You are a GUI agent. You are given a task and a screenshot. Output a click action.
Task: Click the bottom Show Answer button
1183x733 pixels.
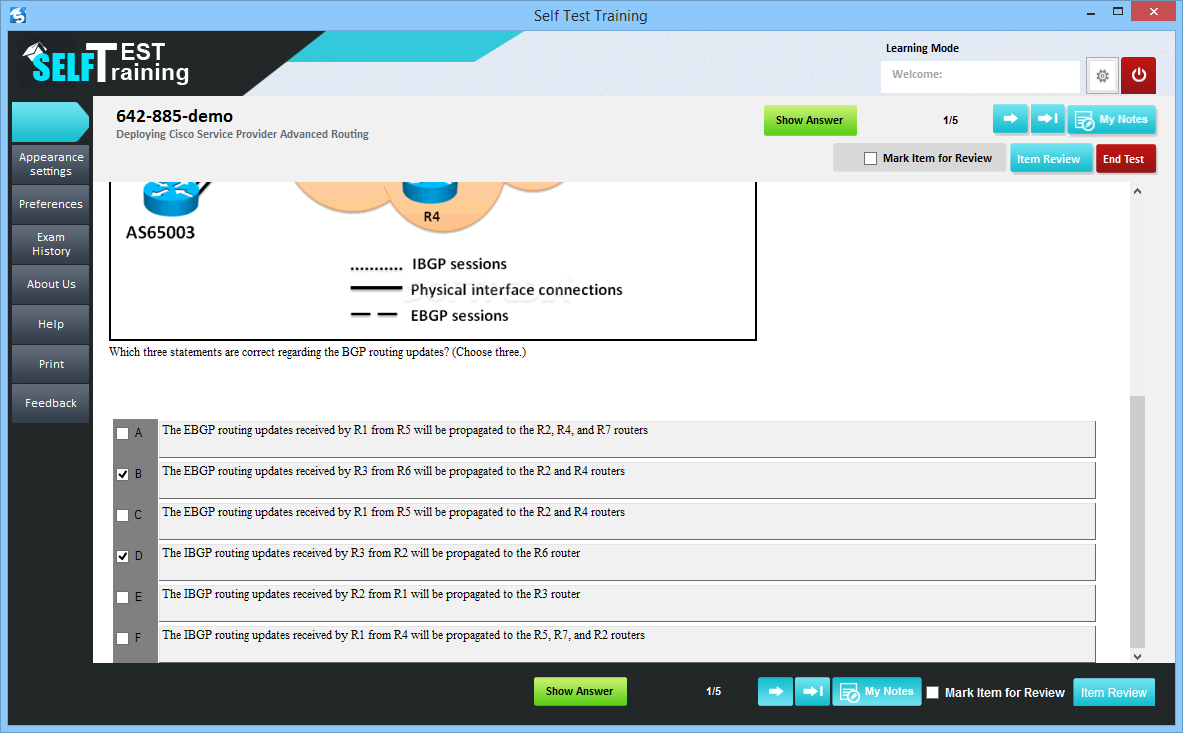click(x=579, y=692)
